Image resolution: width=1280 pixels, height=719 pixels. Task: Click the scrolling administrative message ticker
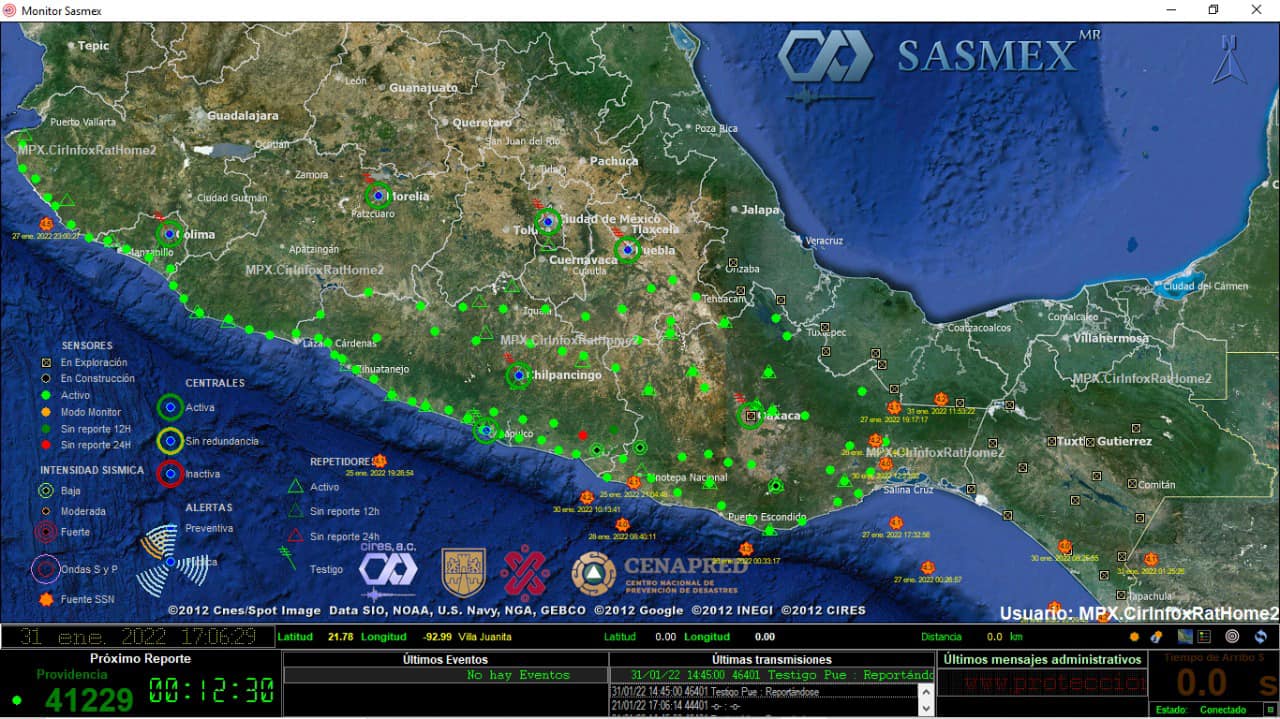1043,684
